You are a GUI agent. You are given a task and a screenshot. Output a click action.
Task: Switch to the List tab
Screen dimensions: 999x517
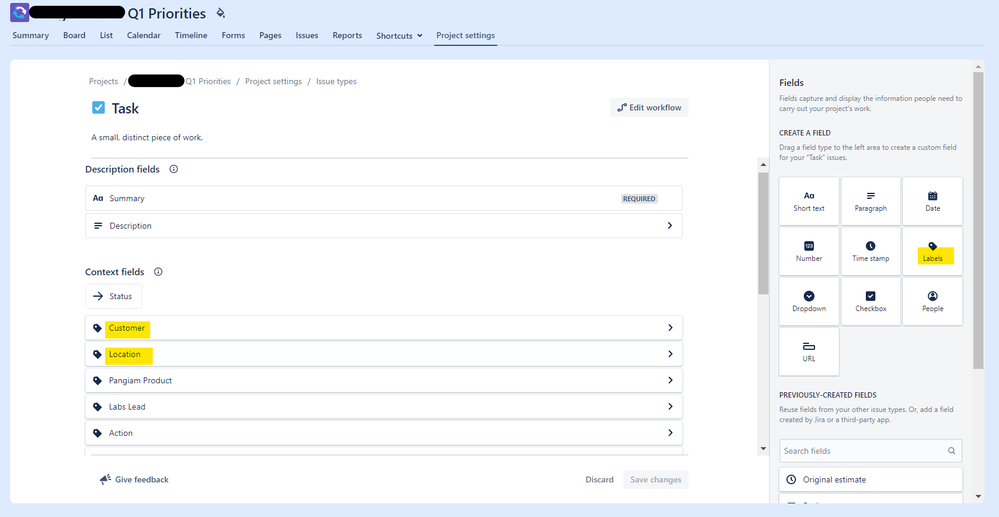point(106,36)
